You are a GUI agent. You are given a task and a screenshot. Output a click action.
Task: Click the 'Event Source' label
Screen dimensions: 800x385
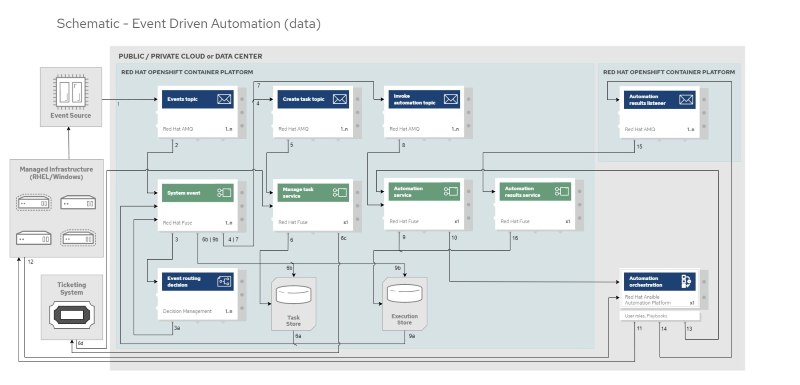coord(71,116)
